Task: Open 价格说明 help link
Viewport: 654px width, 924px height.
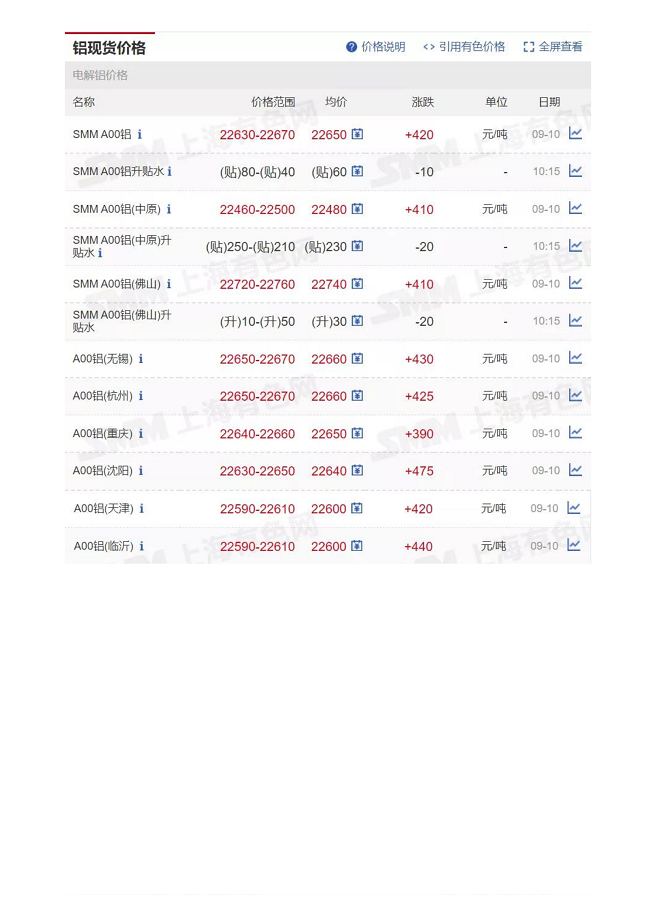Action: tap(376, 47)
